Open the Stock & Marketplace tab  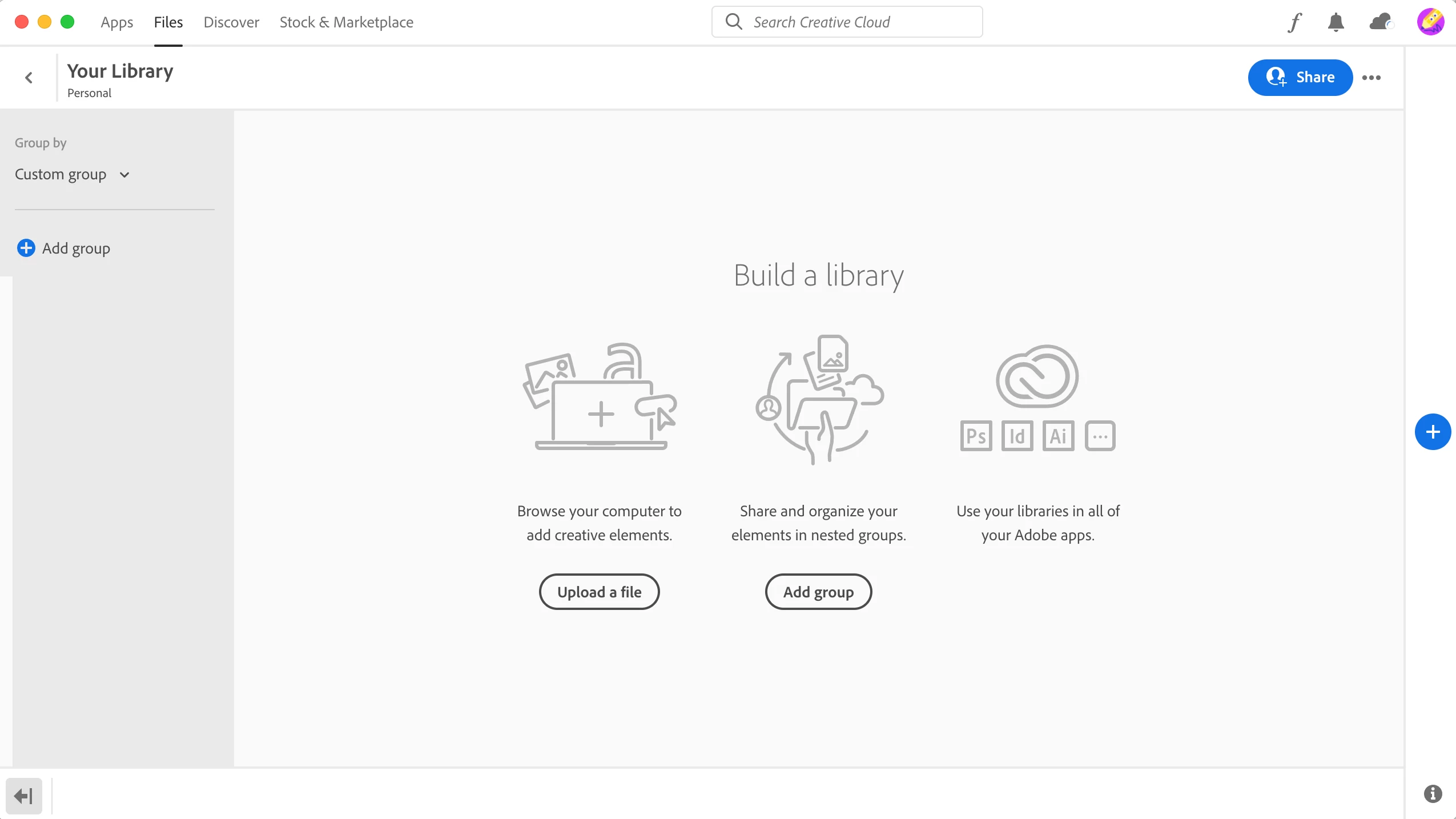[346, 22]
